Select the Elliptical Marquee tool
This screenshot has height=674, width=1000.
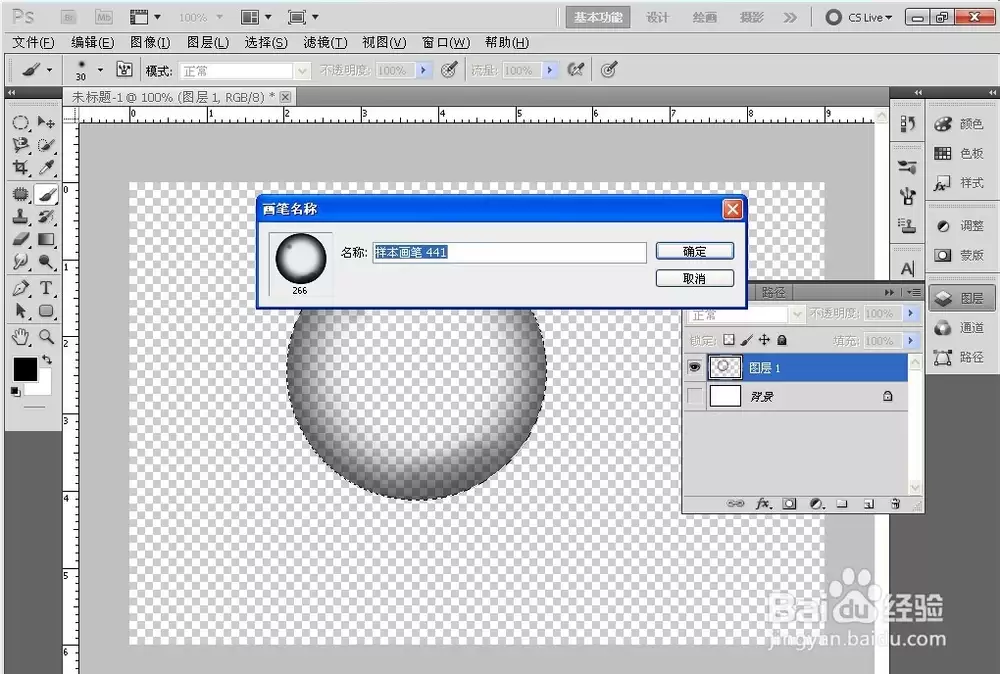[20, 122]
